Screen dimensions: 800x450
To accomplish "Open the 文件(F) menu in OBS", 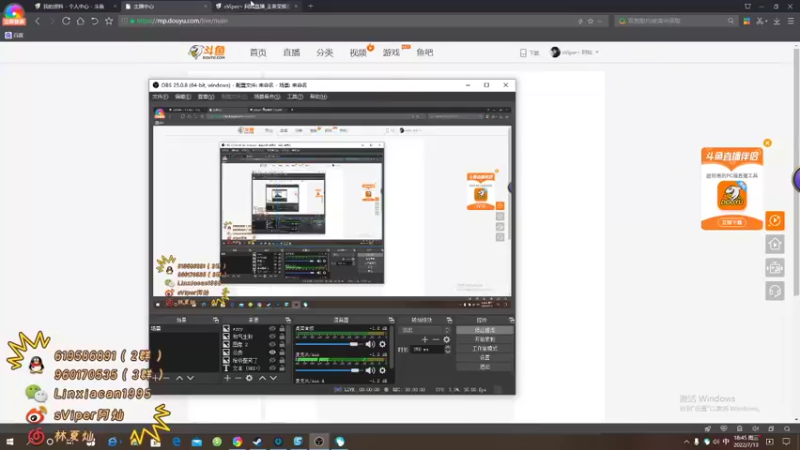I will pos(160,96).
